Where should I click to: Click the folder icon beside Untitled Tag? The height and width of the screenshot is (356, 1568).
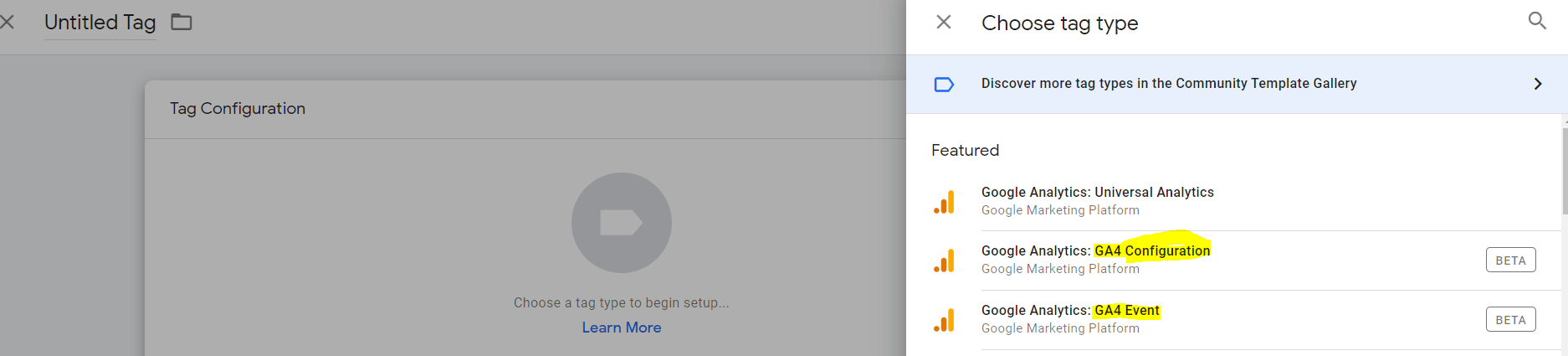(x=182, y=22)
